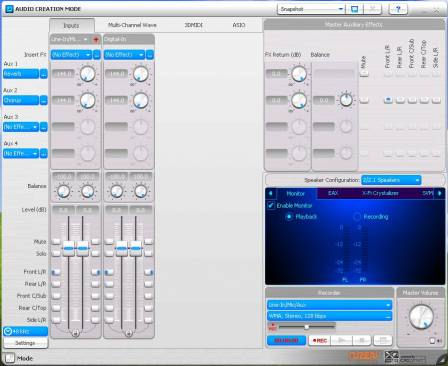This screenshot has height=366, width=448.
Task: Mute the Aux 1 effect return
Action: tap(364, 73)
